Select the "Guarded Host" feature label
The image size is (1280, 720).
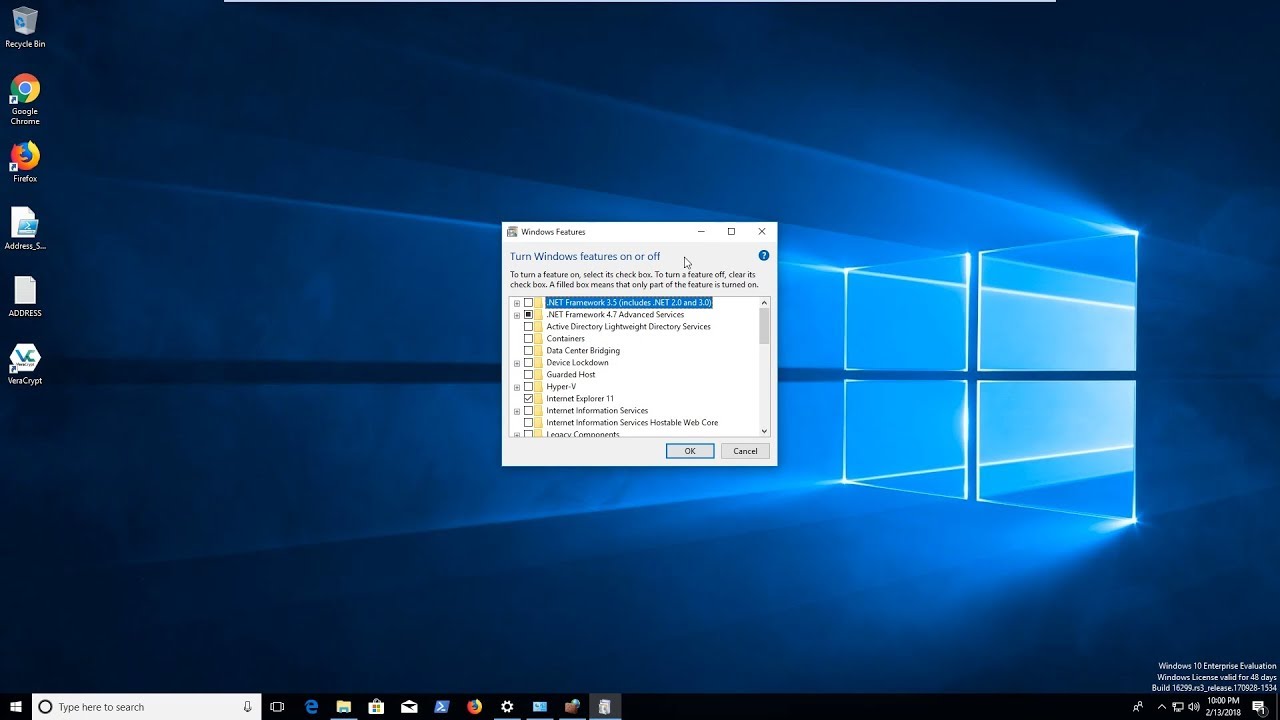tap(571, 375)
